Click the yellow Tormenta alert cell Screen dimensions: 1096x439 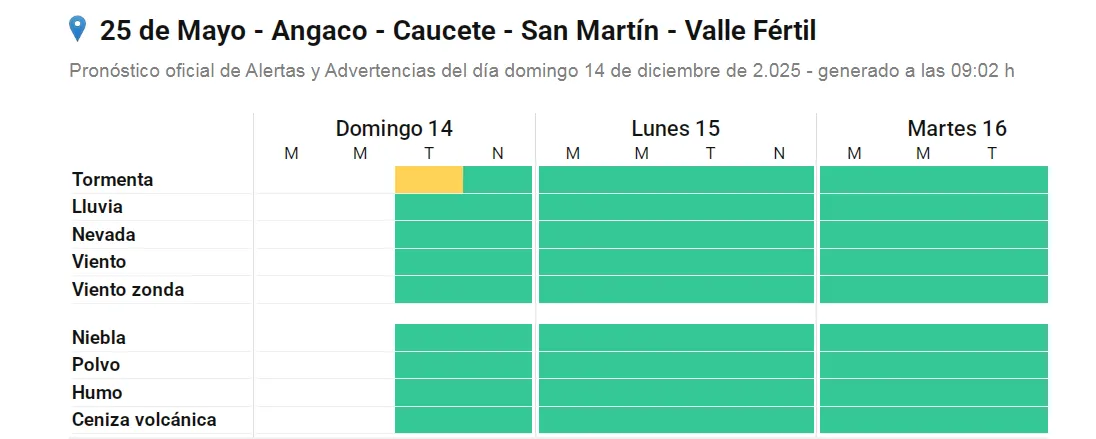tap(429, 180)
